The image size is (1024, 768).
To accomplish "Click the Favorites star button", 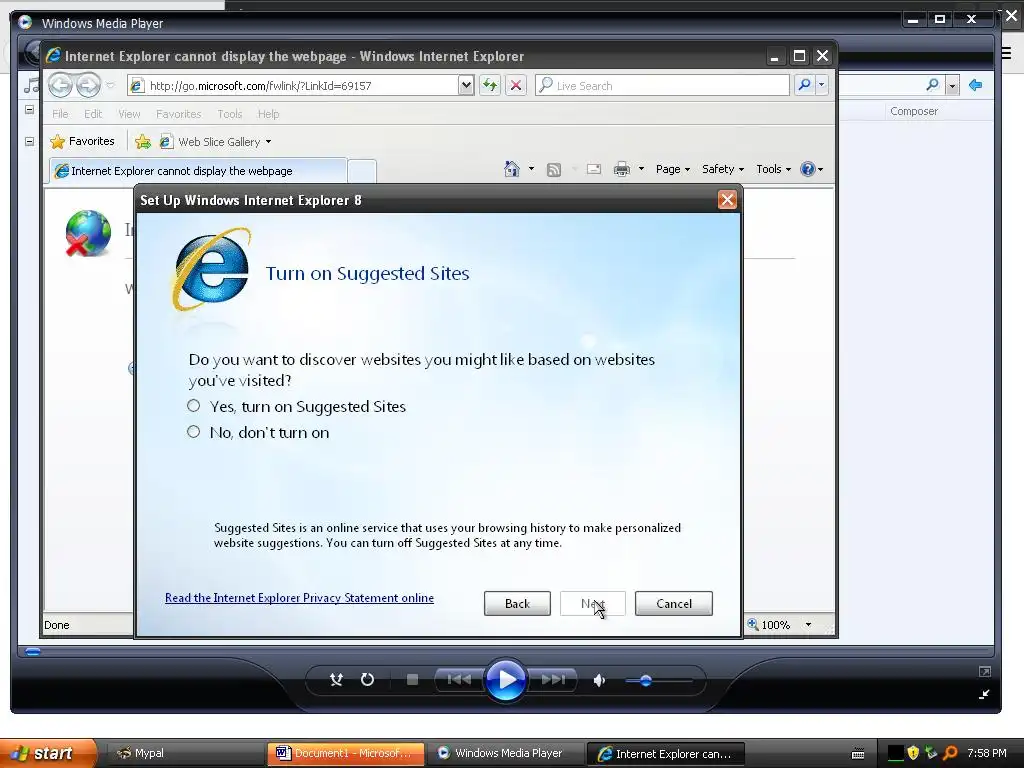I will pyautogui.click(x=82, y=141).
